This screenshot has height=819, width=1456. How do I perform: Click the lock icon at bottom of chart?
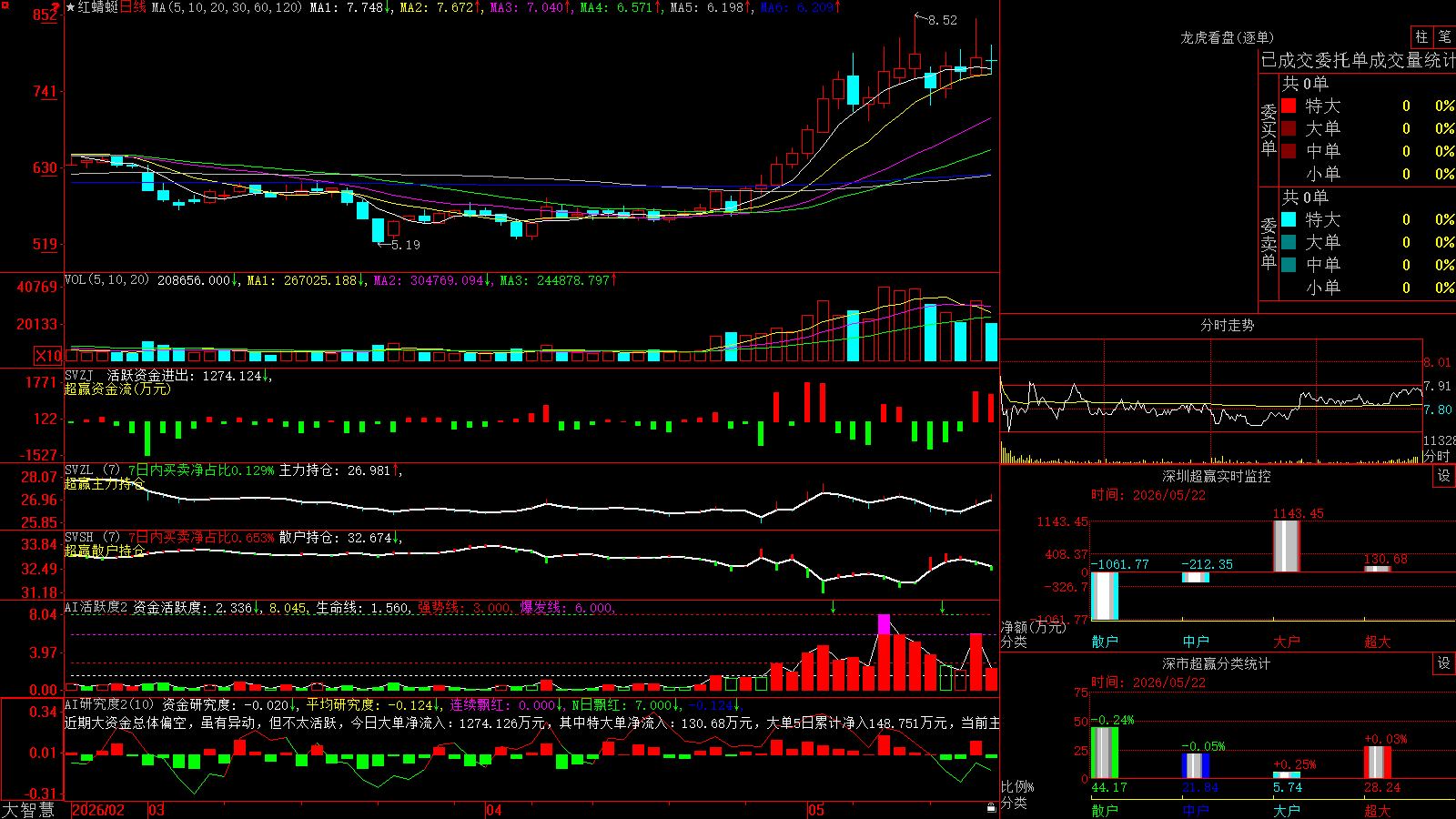991,808
